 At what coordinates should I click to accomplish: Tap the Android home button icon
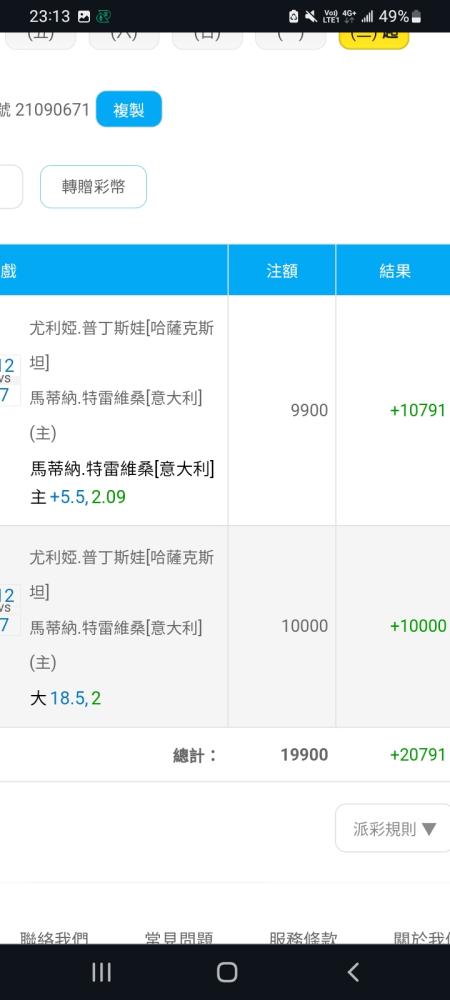coord(227,972)
